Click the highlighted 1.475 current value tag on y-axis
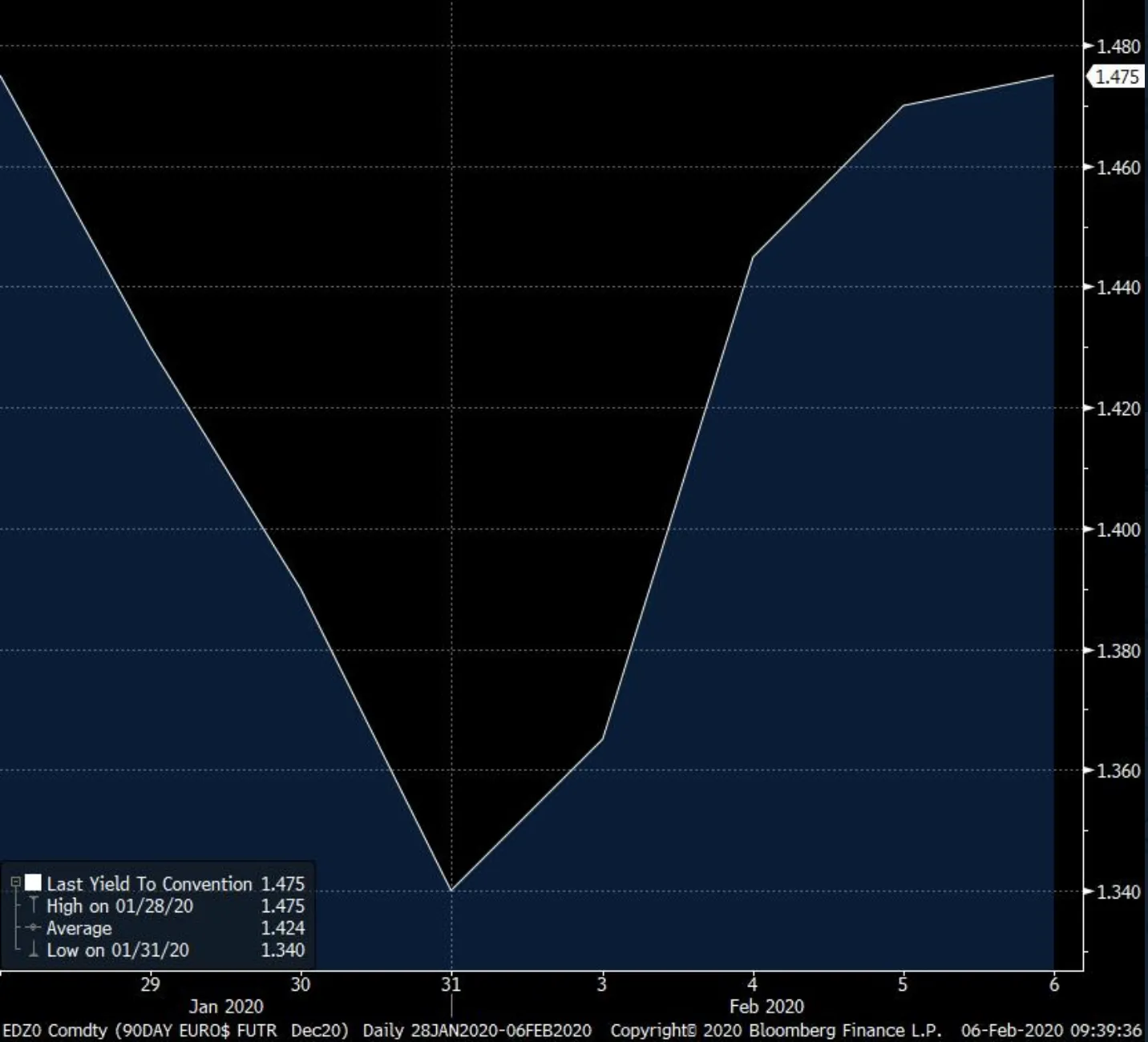The image size is (1148, 1042). [1115, 77]
